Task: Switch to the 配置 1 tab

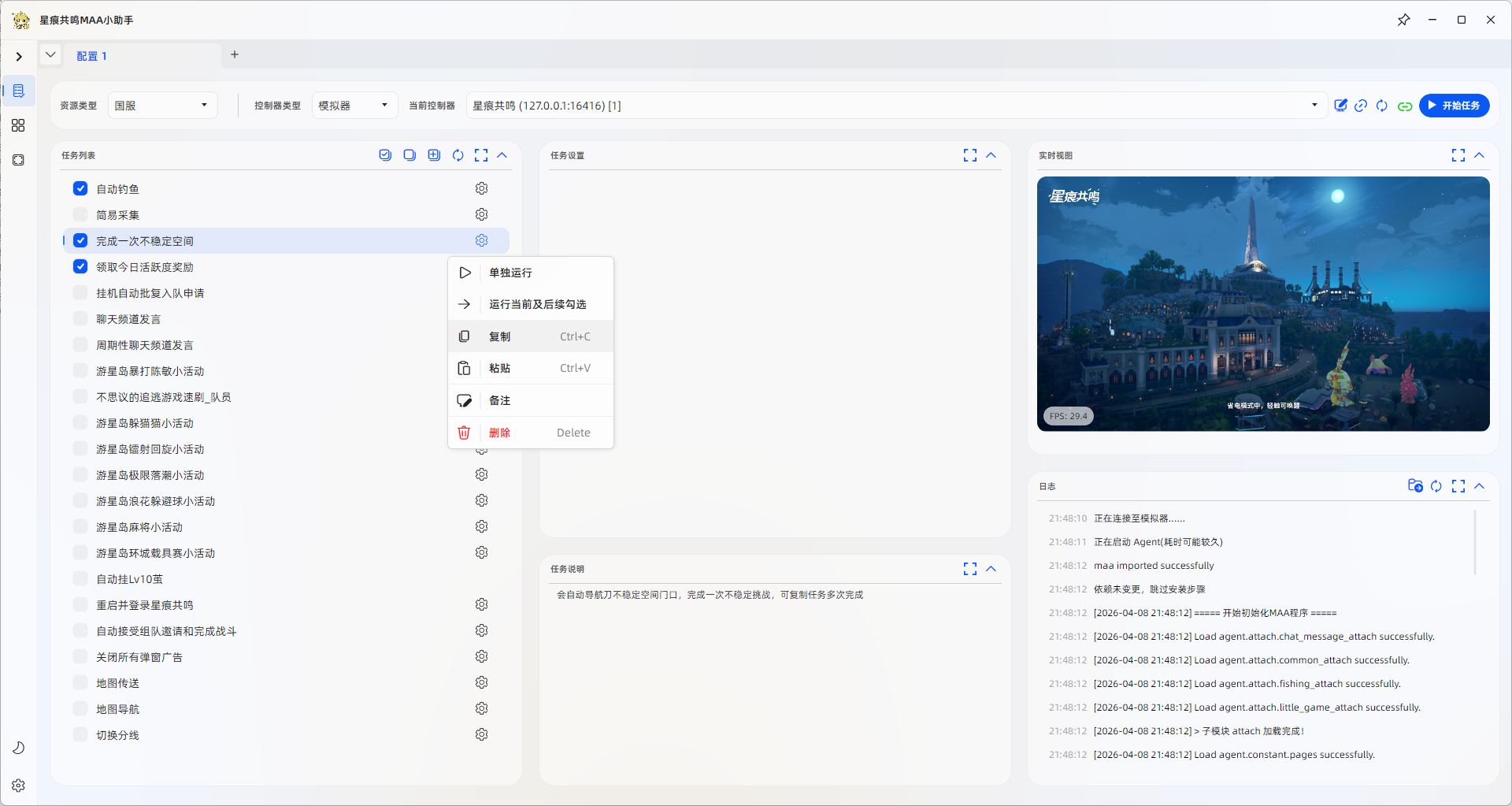Action: [x=92, y=56]
